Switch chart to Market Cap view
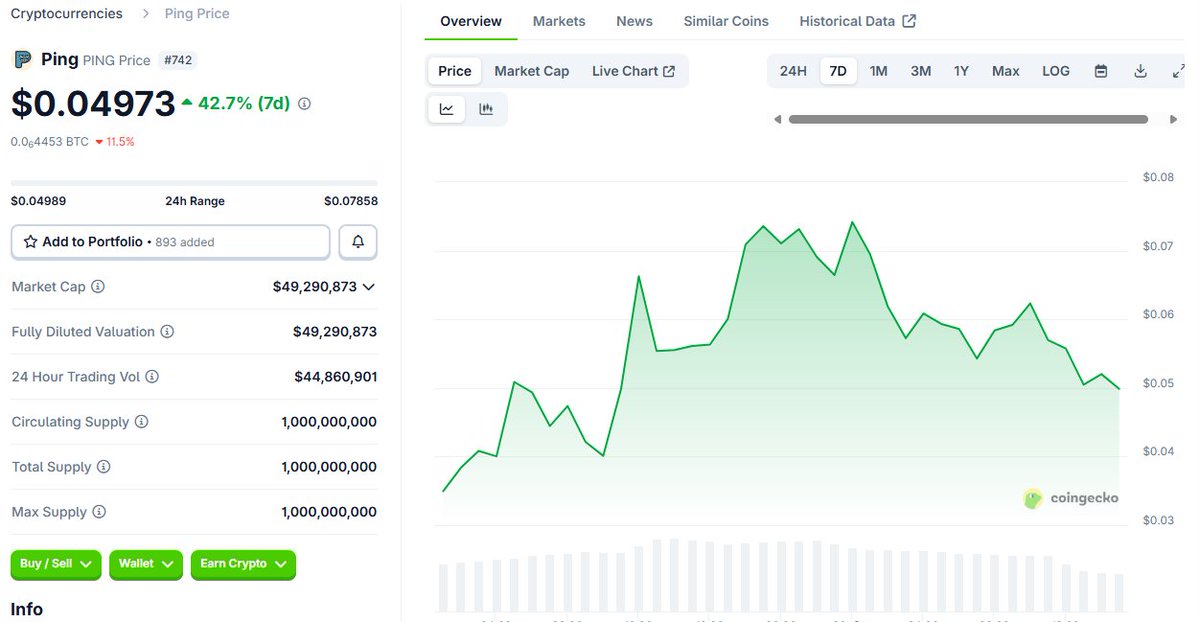The width and height of the screenshot is (1200, 622). 532,71
